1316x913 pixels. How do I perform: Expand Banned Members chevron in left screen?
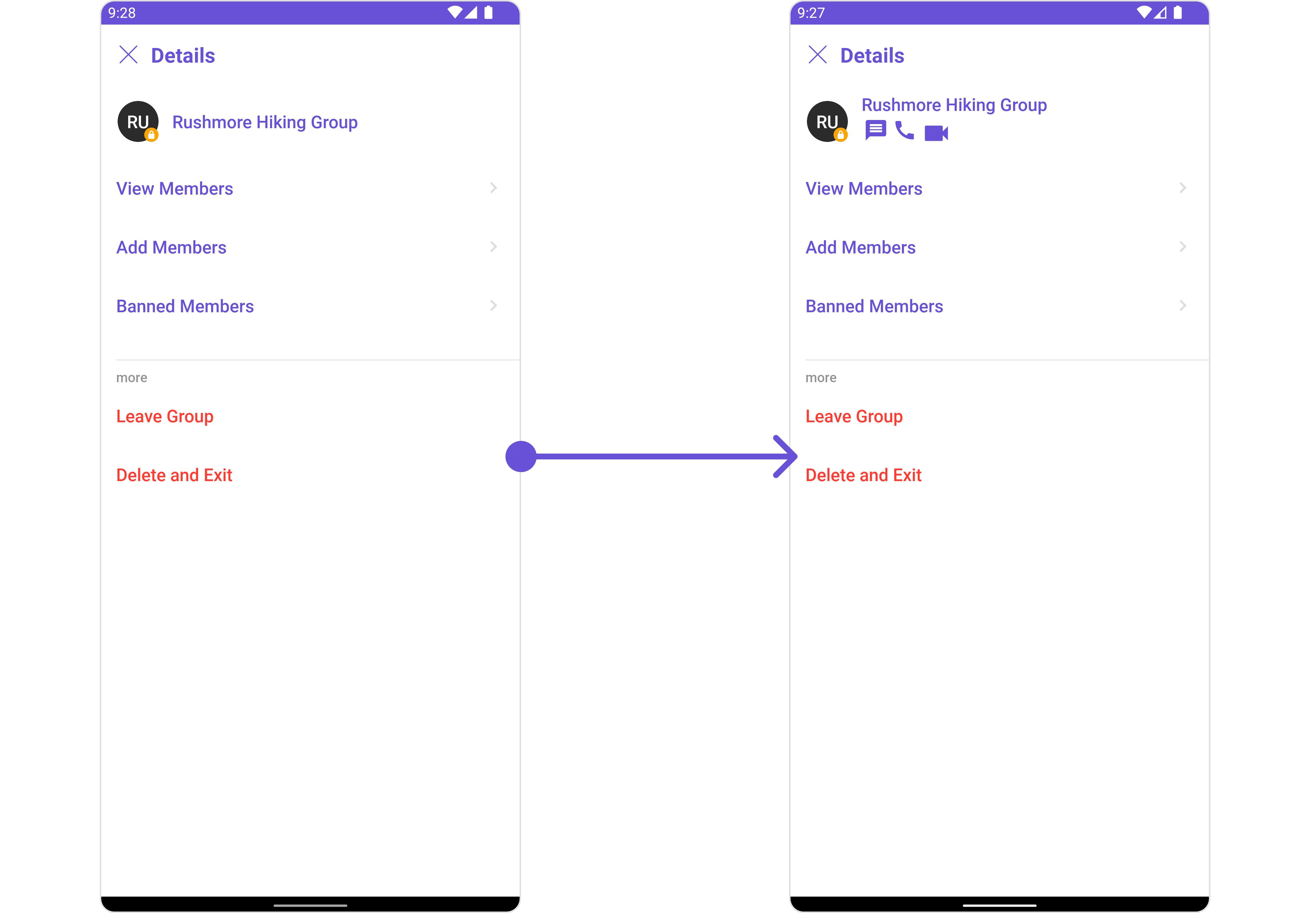(x=493, y=306)
